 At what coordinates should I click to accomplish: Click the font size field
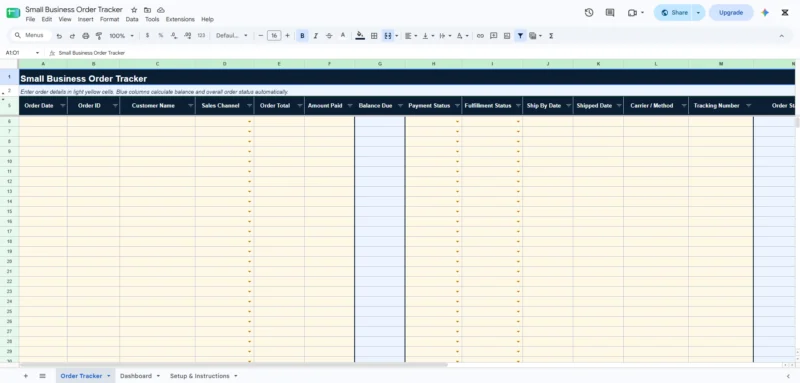tap(274, 36)
